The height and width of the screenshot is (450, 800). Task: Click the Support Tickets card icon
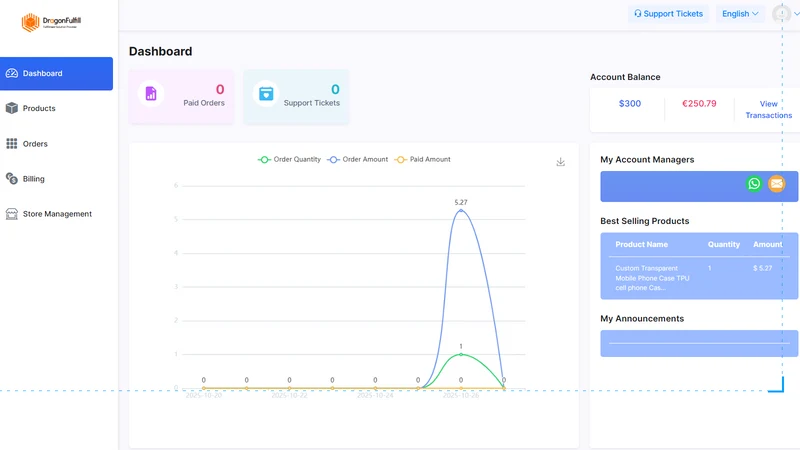[x=266, y=94]
